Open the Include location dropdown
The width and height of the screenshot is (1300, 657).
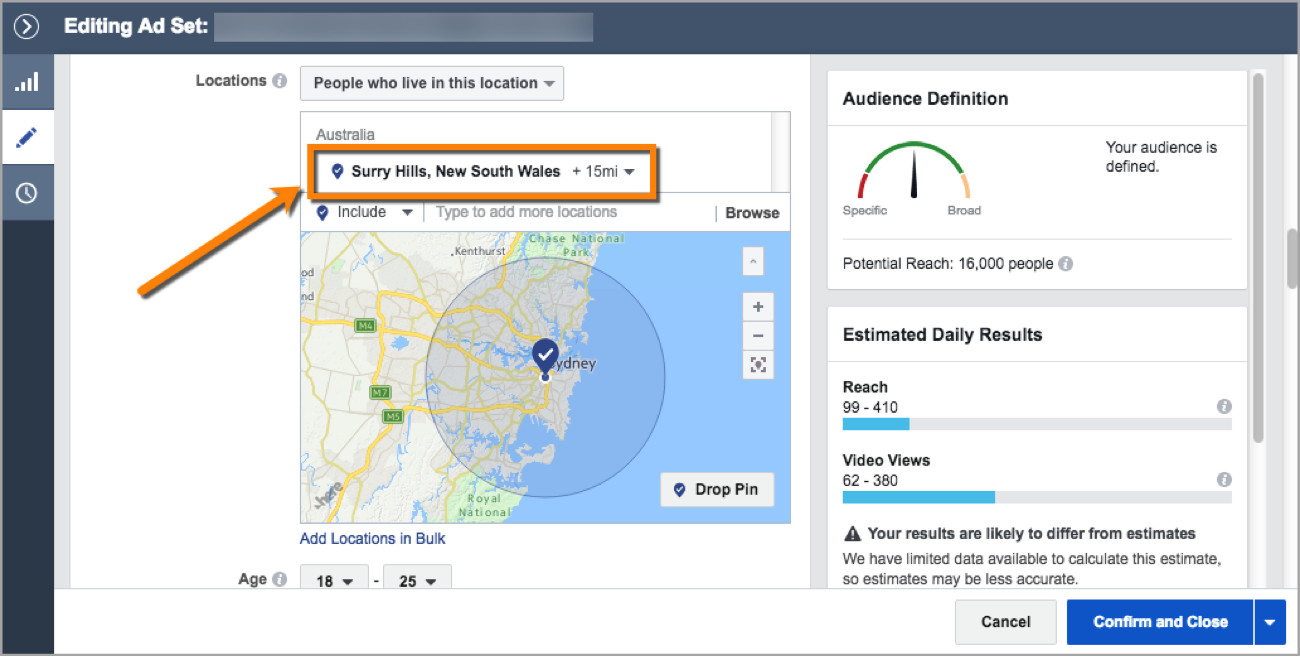pos(364,212)
